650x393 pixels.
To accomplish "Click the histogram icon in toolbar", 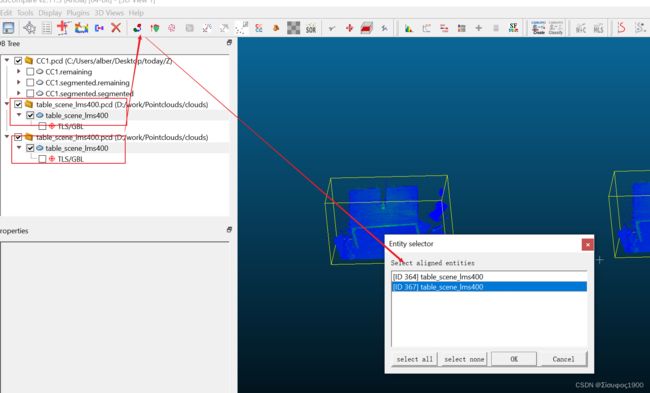I will 409,29.
